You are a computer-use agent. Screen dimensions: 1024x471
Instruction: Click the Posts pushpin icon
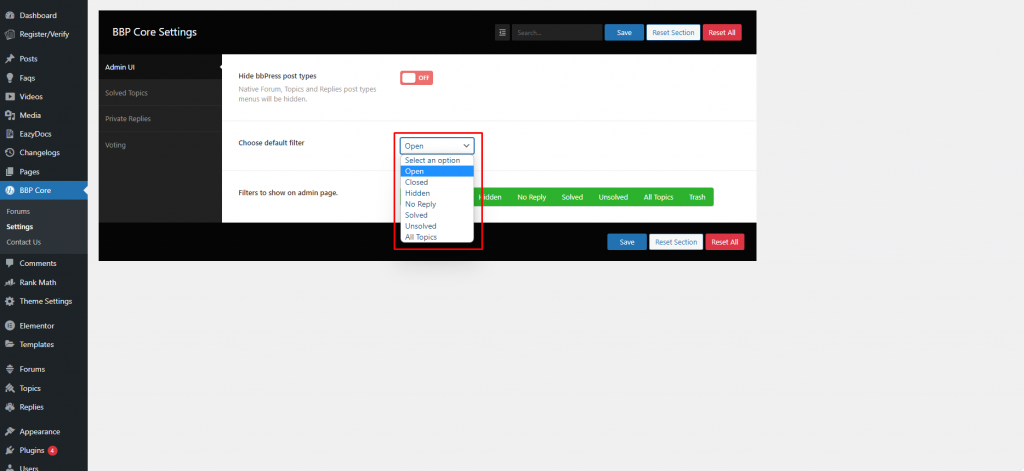coord(10,59)
